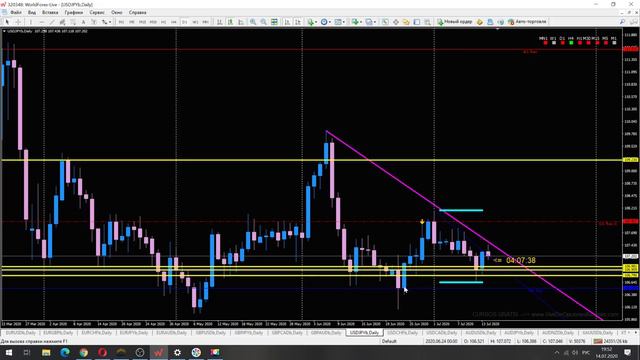Viewport: 640px width, 360px height.
Task: Open the Окно menu
Action: [x=116, y=13]
